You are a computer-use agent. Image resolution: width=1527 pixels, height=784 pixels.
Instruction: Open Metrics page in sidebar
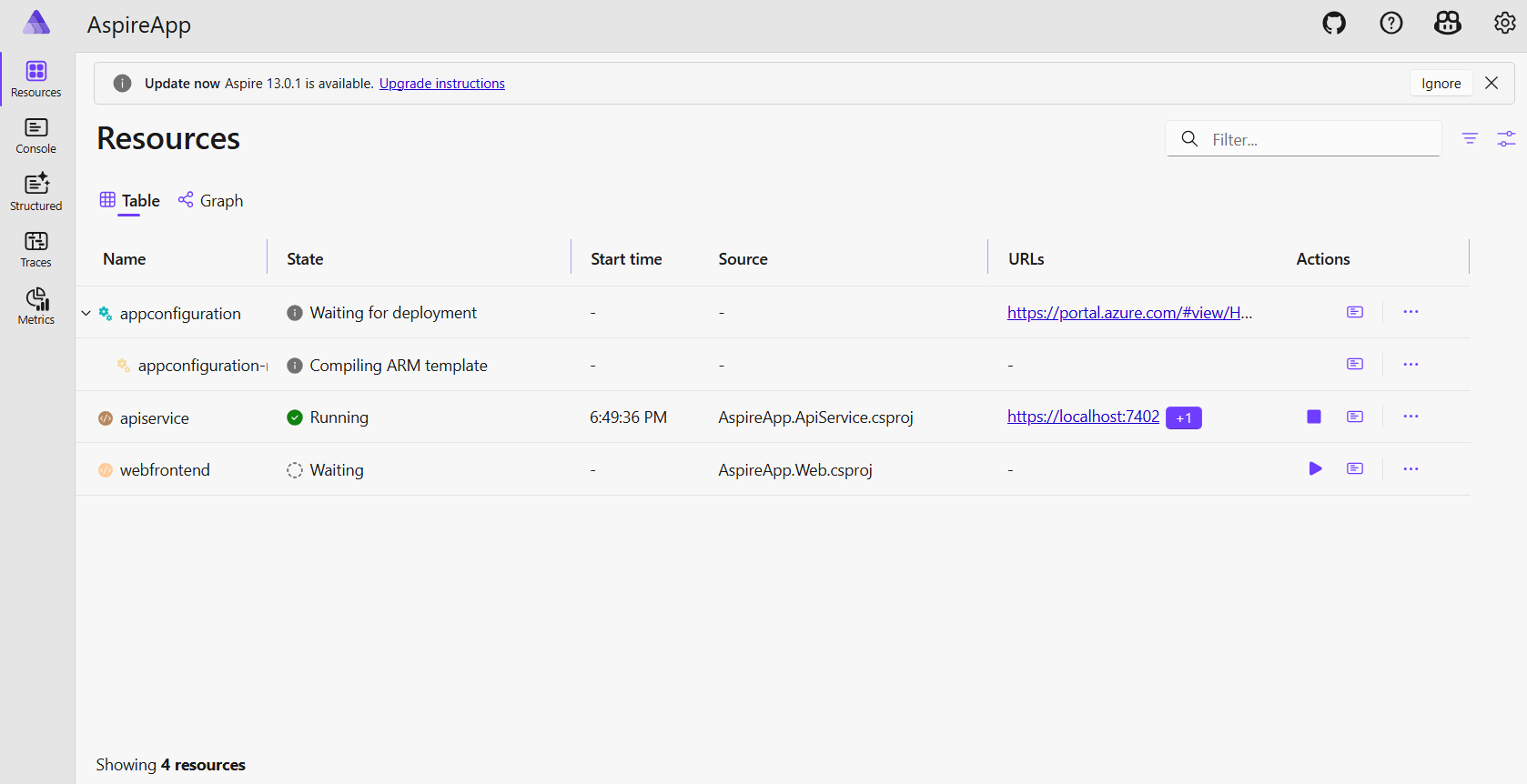click(36, 307)
